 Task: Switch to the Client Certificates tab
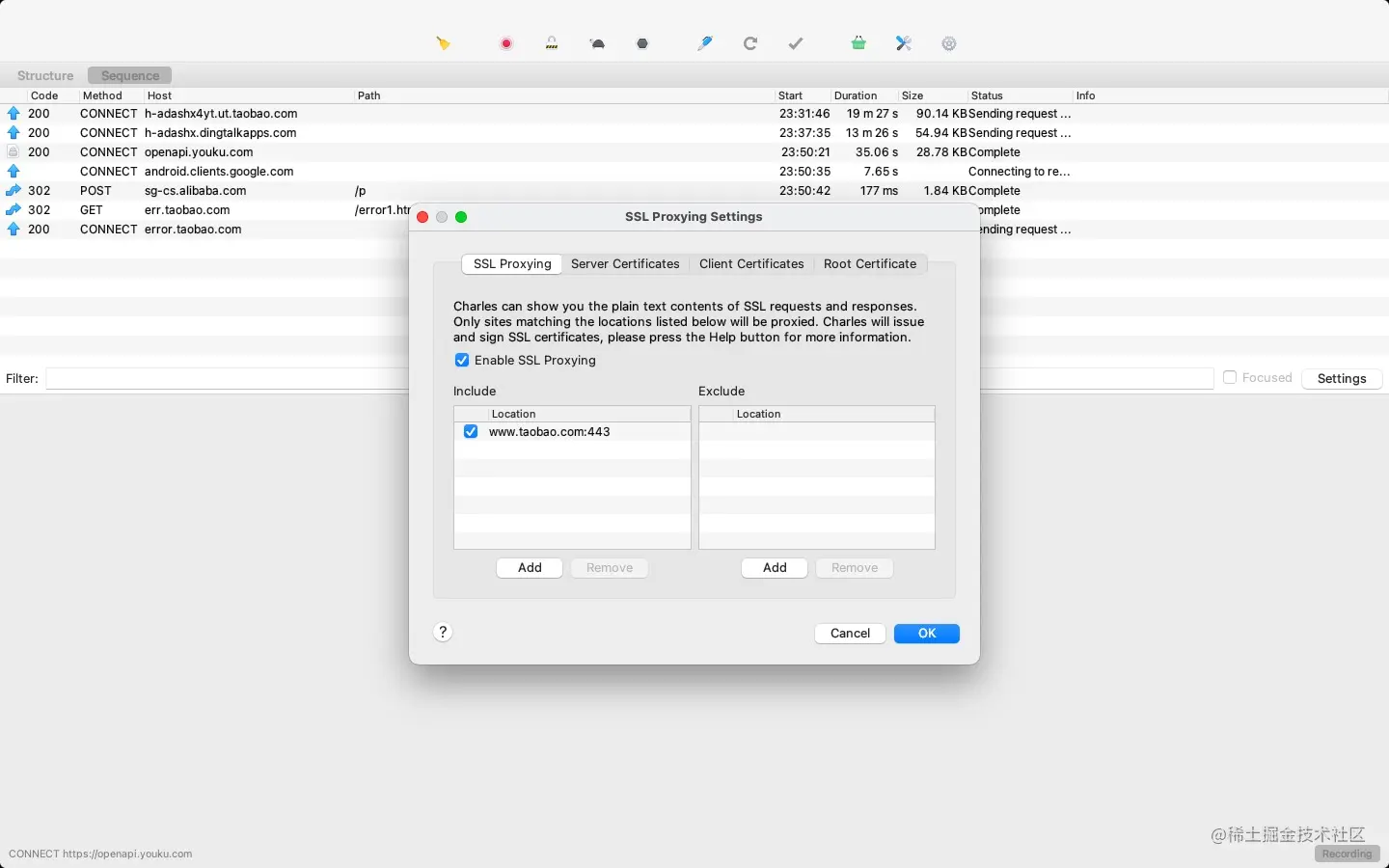coord(751,264)
